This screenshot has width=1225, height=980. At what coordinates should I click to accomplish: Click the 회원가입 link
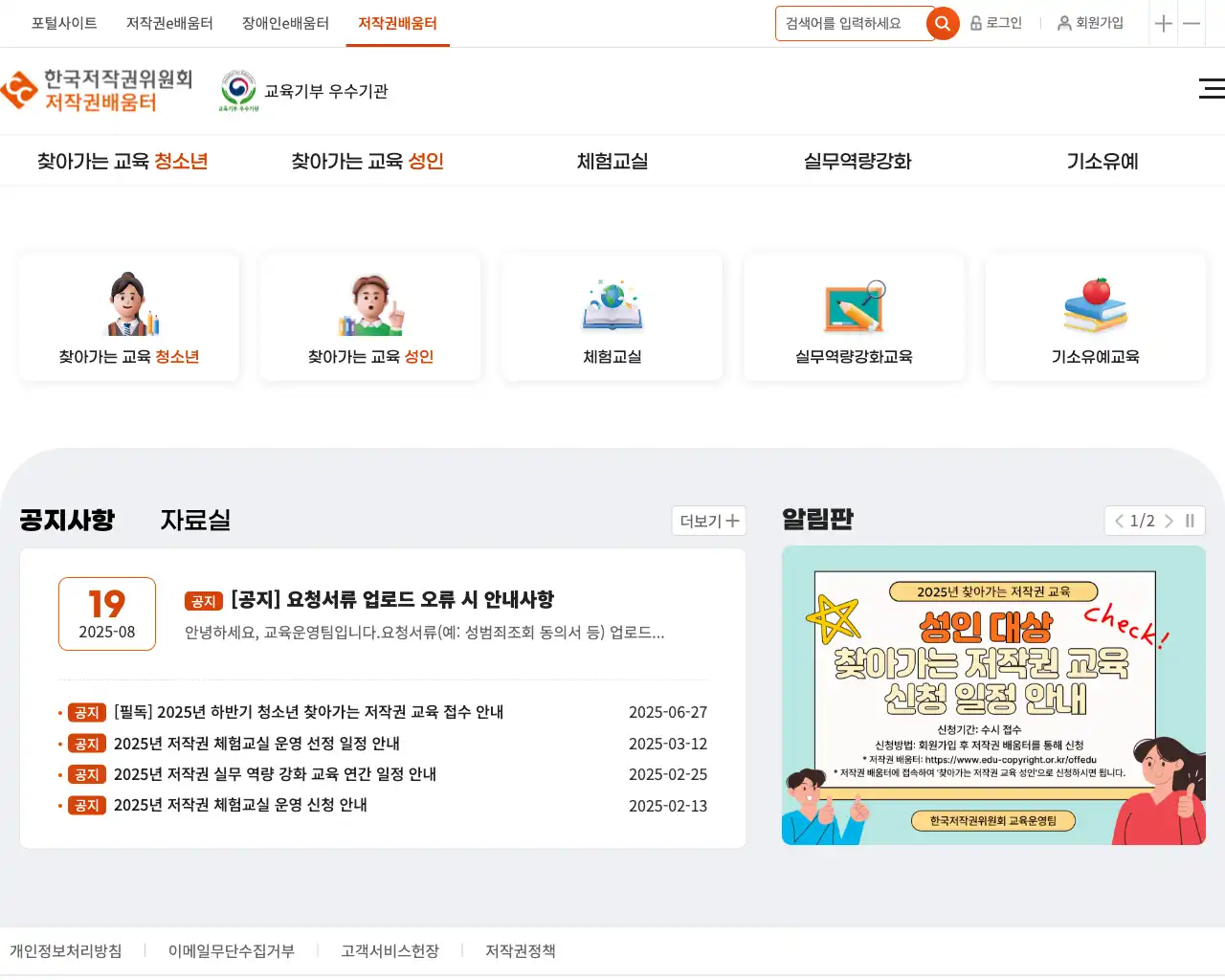1090,23
